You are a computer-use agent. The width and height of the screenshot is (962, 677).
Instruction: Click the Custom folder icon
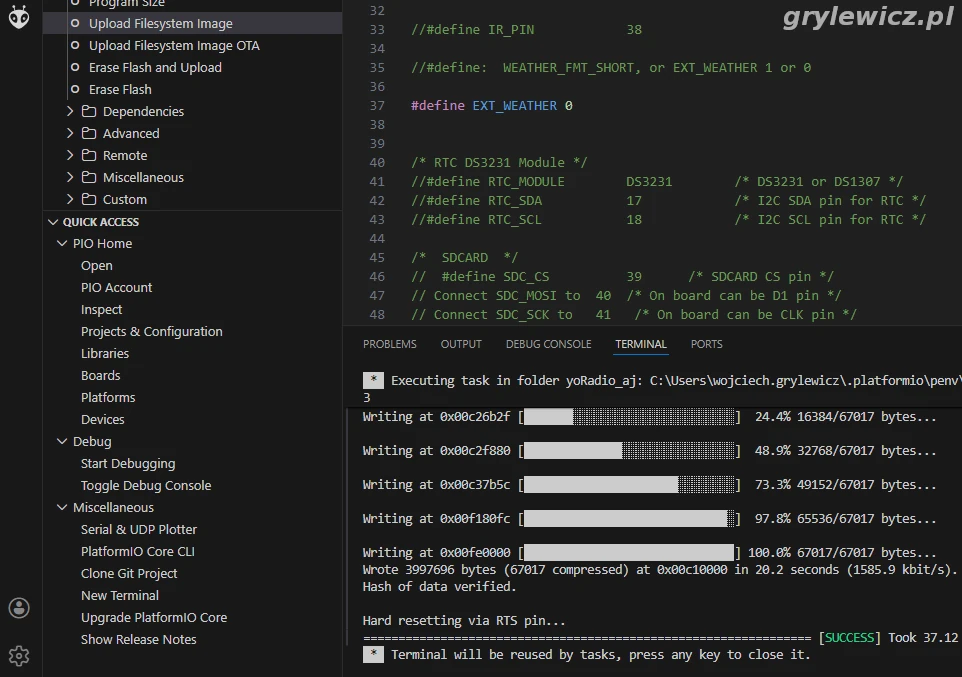pyautogui.click(x=89, y=199)
